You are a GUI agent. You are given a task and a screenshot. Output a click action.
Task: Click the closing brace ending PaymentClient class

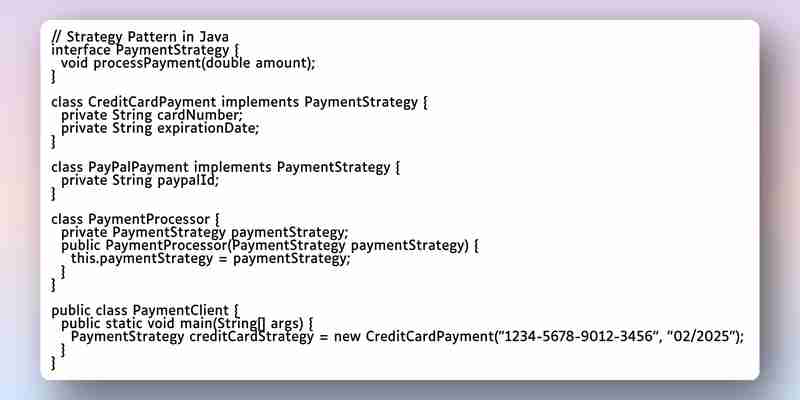[54, 363]
